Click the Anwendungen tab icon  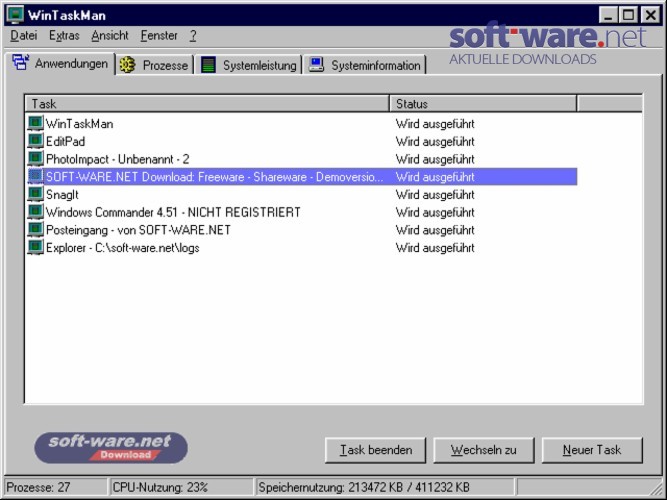[x=20, y=63]
